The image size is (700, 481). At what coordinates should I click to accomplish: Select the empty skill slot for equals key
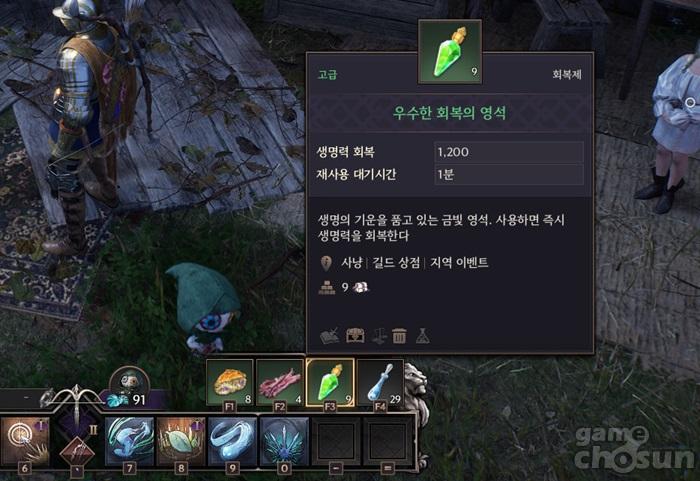coord(387,441)
